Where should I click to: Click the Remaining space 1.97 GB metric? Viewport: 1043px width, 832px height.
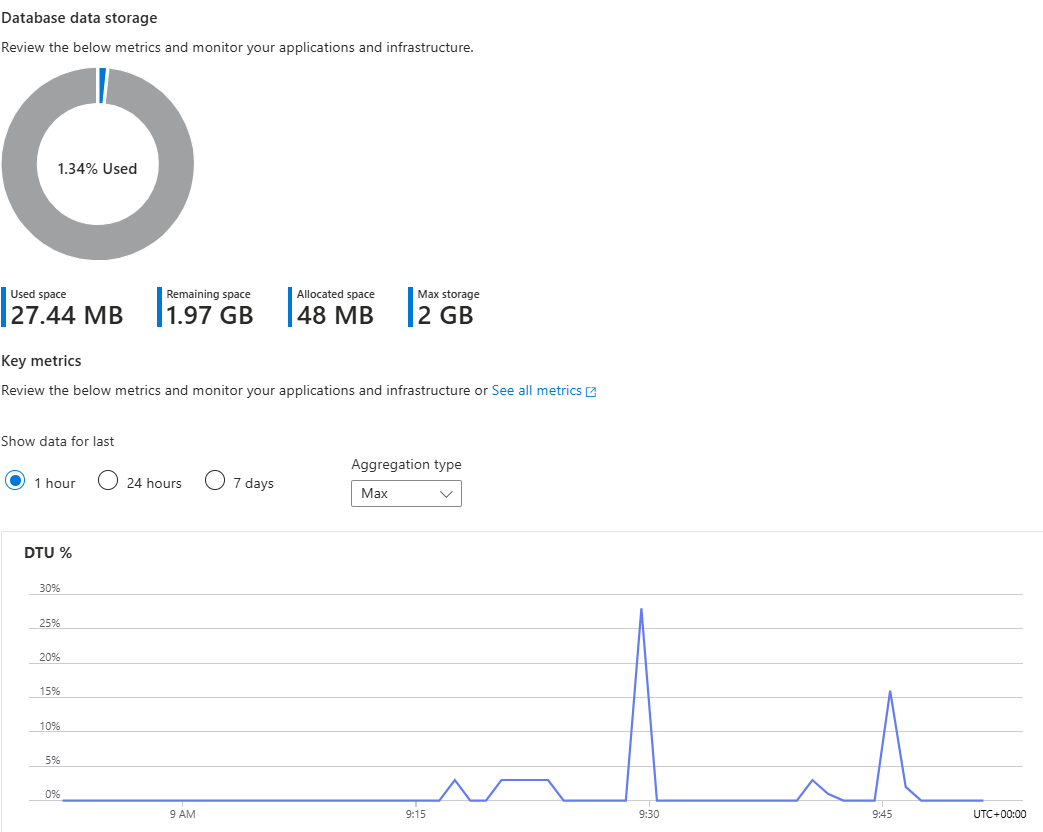(209, 308)
